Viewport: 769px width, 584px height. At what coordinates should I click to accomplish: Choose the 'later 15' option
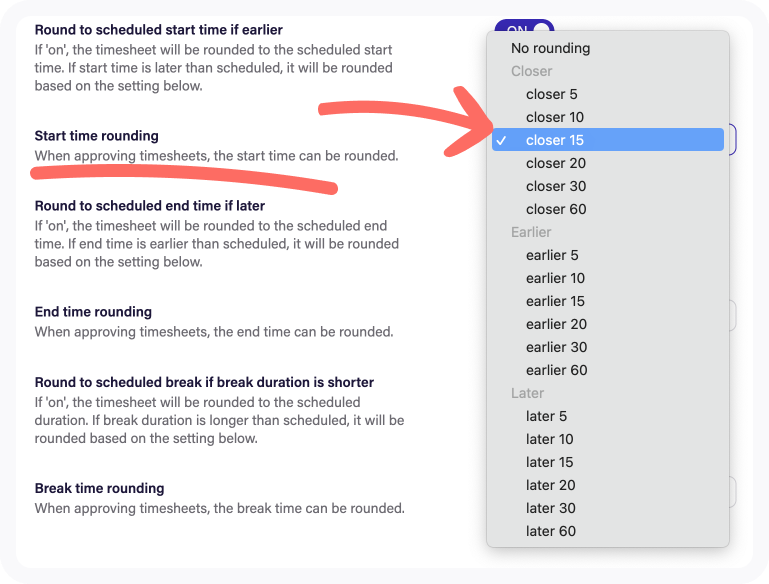point(549,462)
